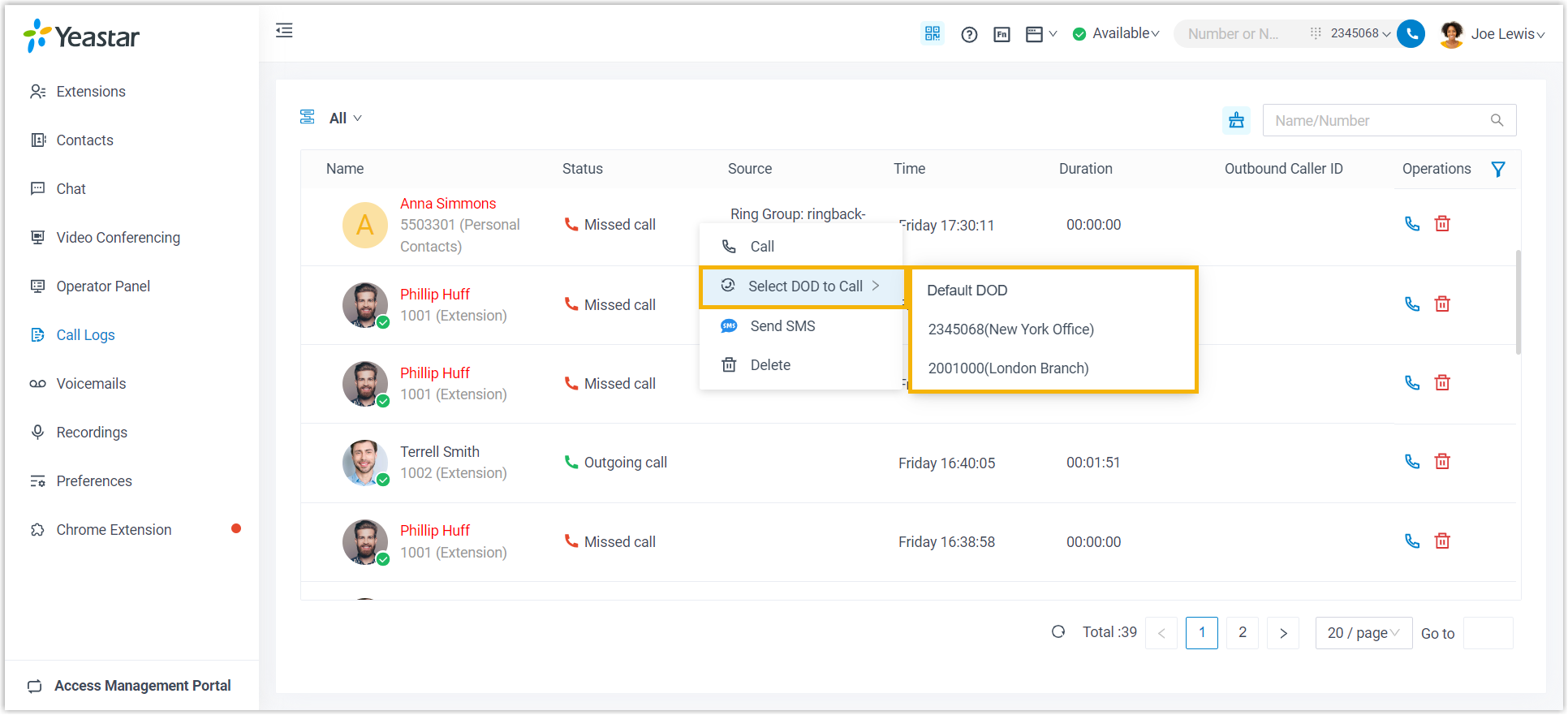1568x715 pixels.
Task: Collapse the sidebar menu icon
Action: (284, 31)
